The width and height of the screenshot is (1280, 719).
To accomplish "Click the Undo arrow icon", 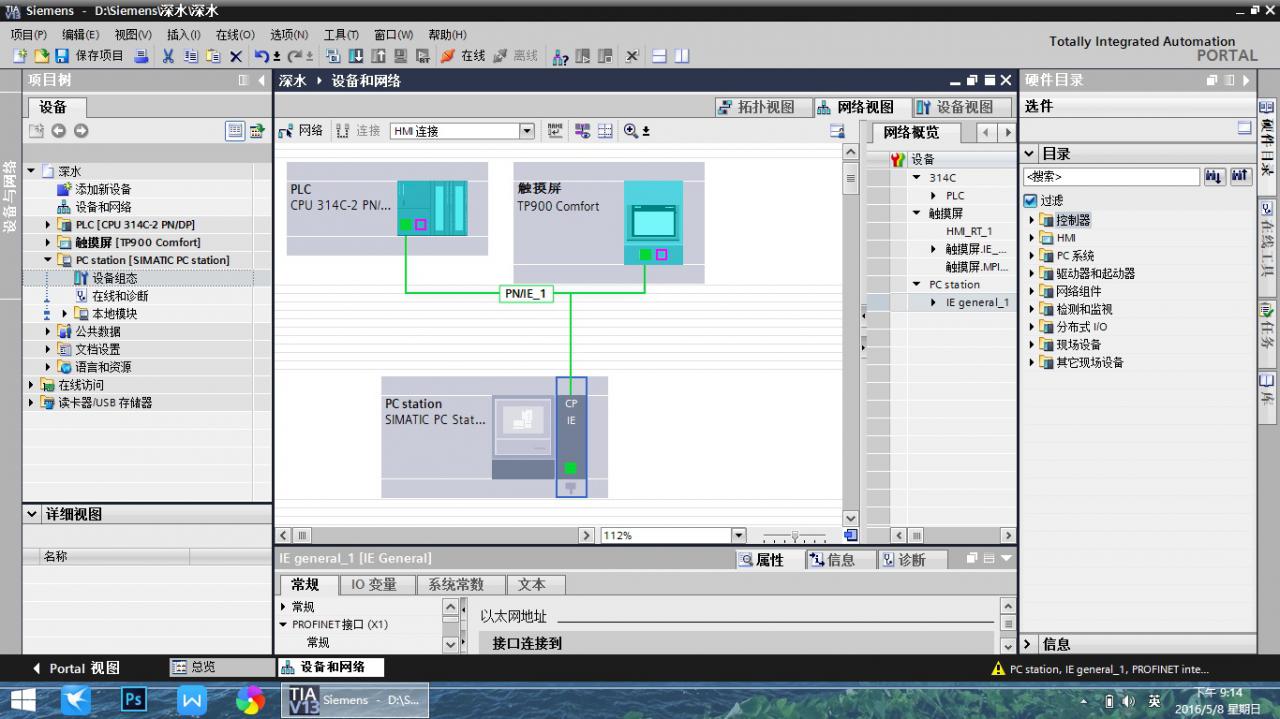I will [262, 56].
